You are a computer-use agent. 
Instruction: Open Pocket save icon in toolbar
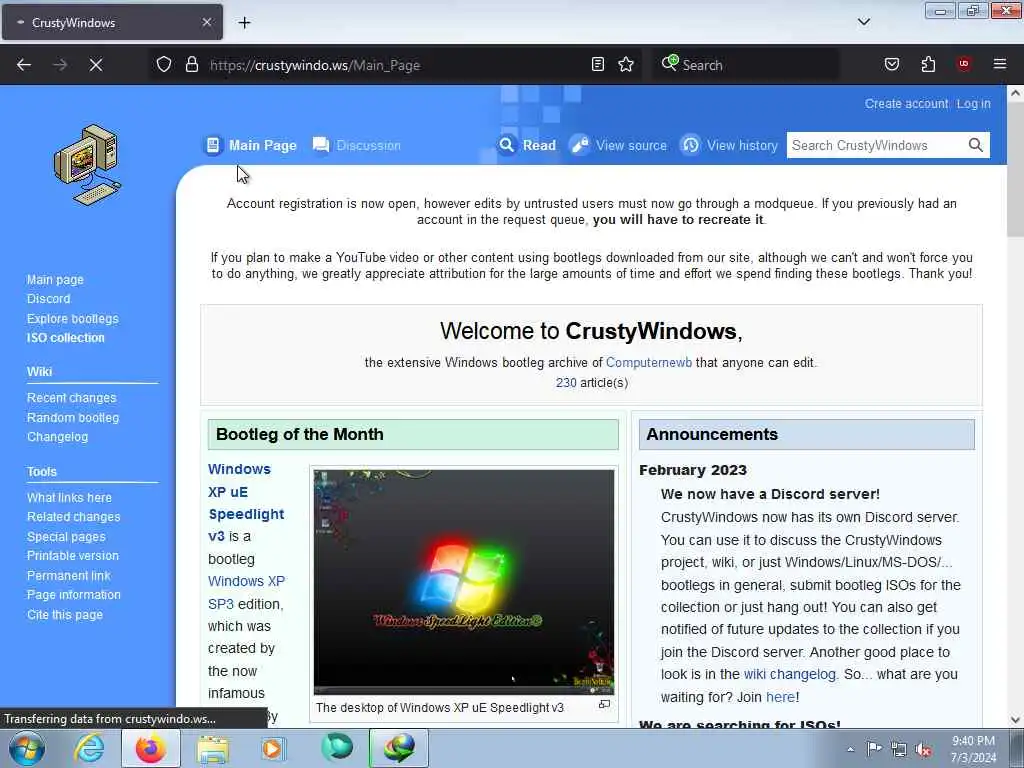point(891,65)
